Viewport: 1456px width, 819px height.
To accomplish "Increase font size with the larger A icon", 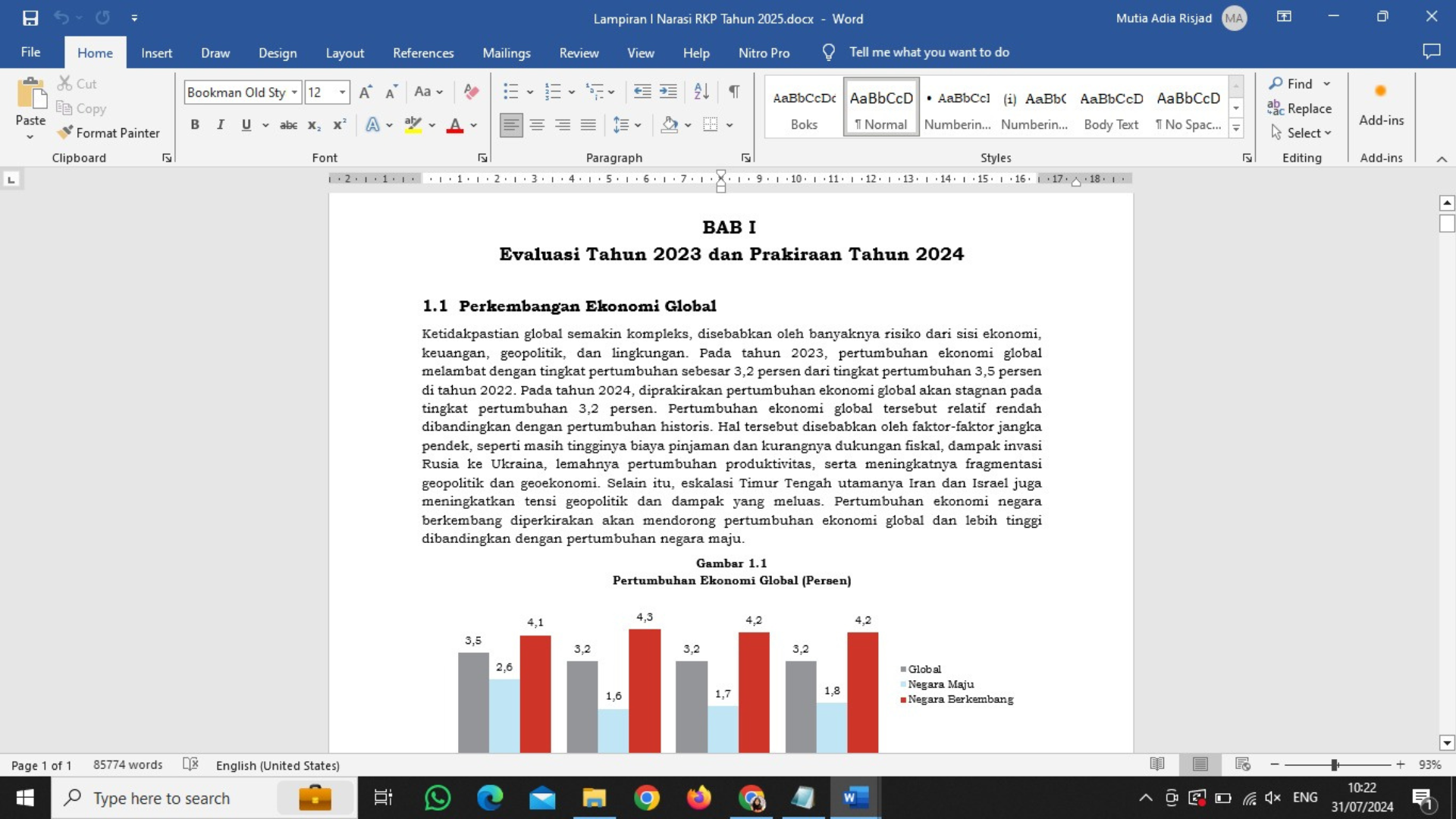I will coord(365,92).
